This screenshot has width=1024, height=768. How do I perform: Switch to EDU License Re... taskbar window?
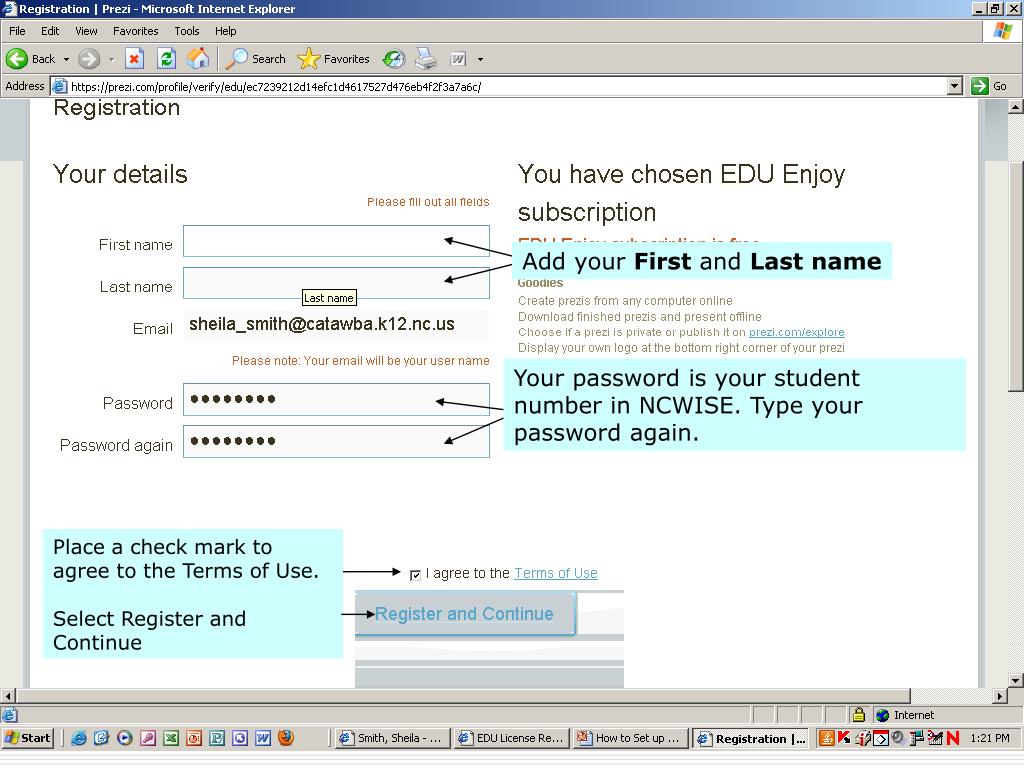511,738
